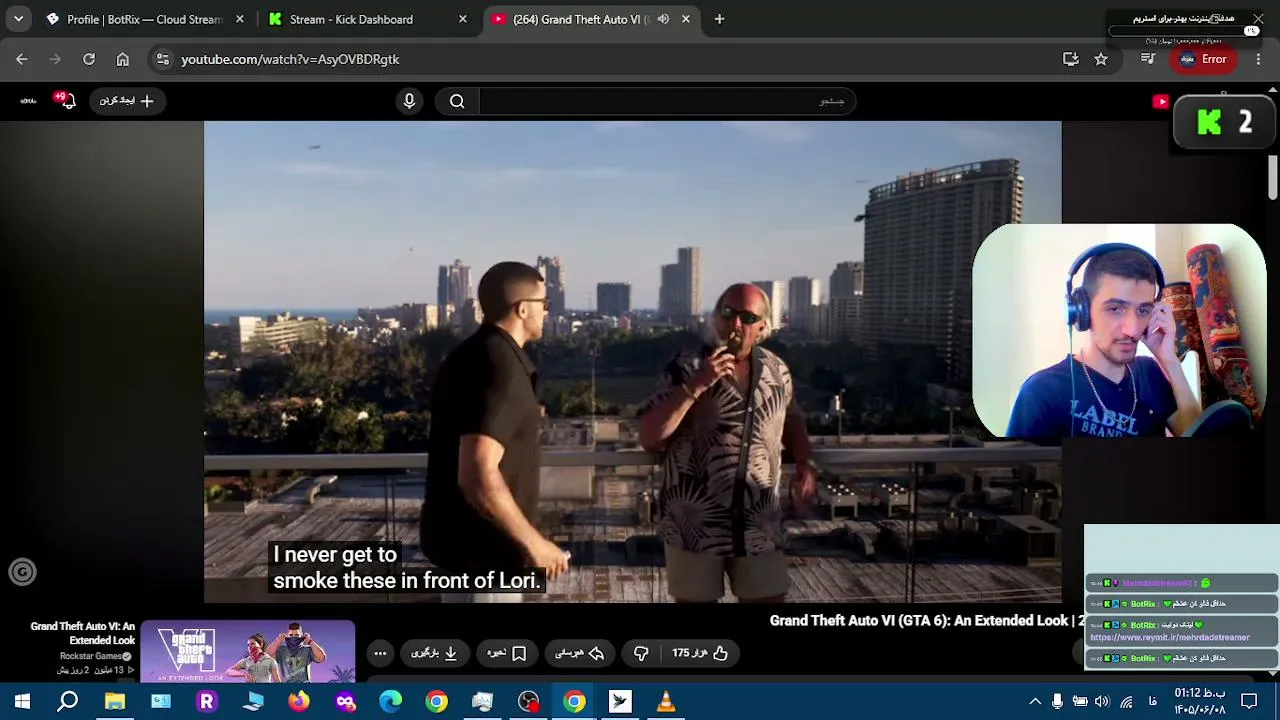Screen dimensions: 1280x720
Task: Open the browser home page
Action: click(x=122, y=59)
